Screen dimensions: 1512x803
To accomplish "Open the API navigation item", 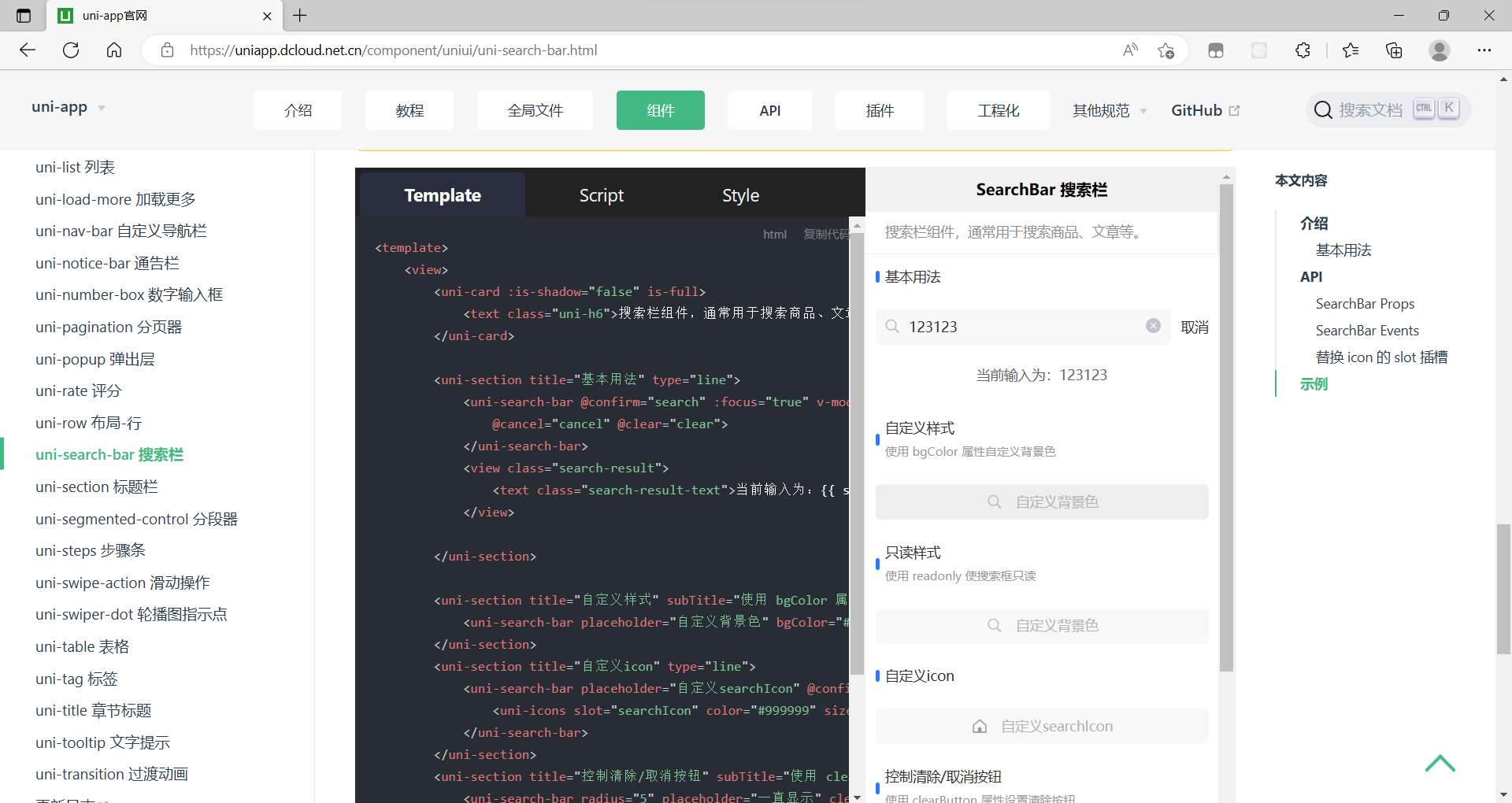I will (769, 109).
